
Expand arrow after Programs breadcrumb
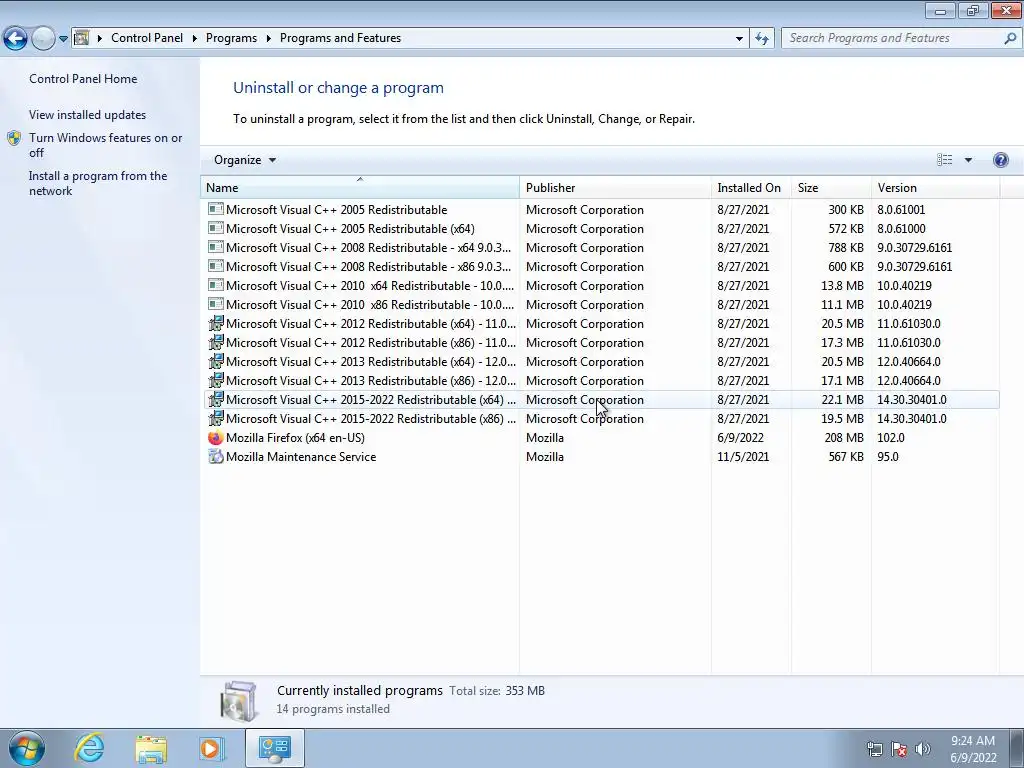tap(268, 38)
